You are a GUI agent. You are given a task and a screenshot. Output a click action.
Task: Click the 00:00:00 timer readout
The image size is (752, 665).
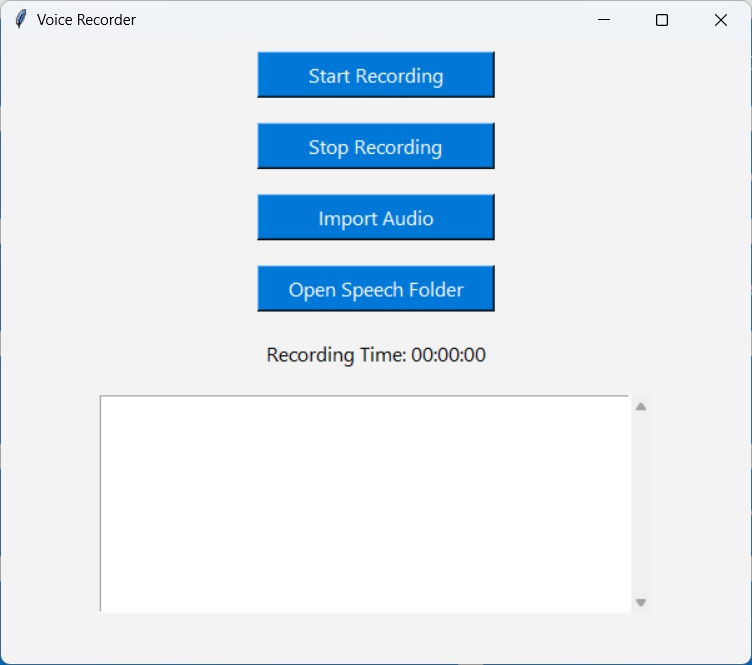tap(448, 355)
